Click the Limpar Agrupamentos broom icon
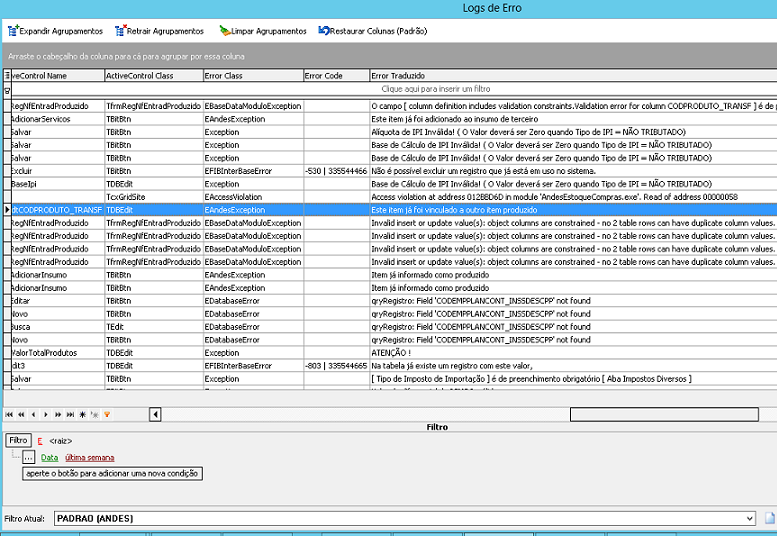The width and height of the screenshot is (777, 536). click(225, 31)
